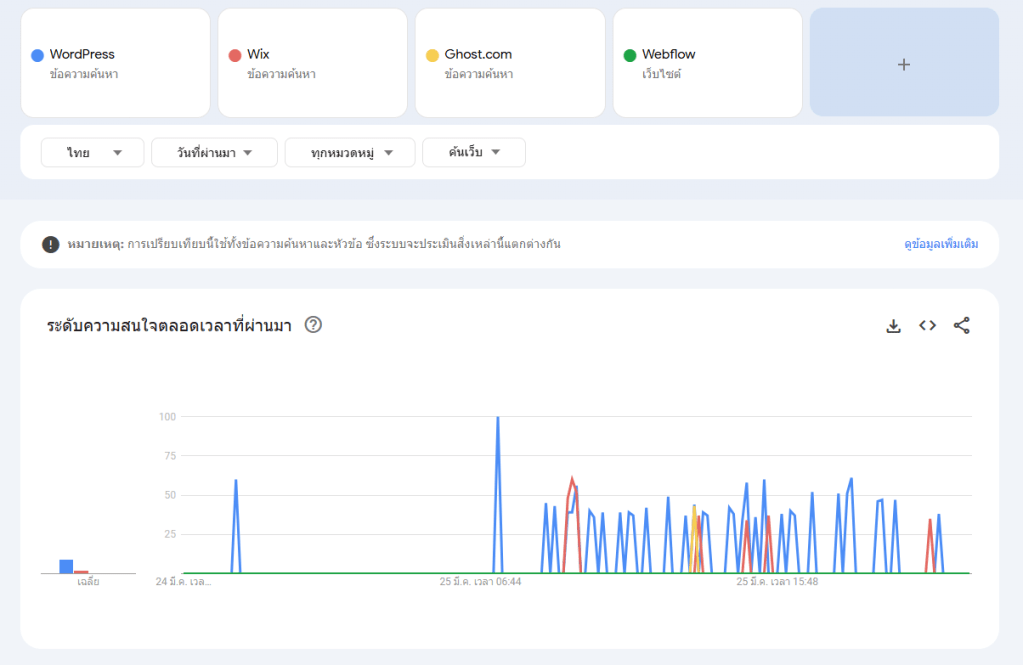Viewport: 1023px width, 665px height.
Task: Click the tallest WordPress peak at 100
Action: point(497,418)
